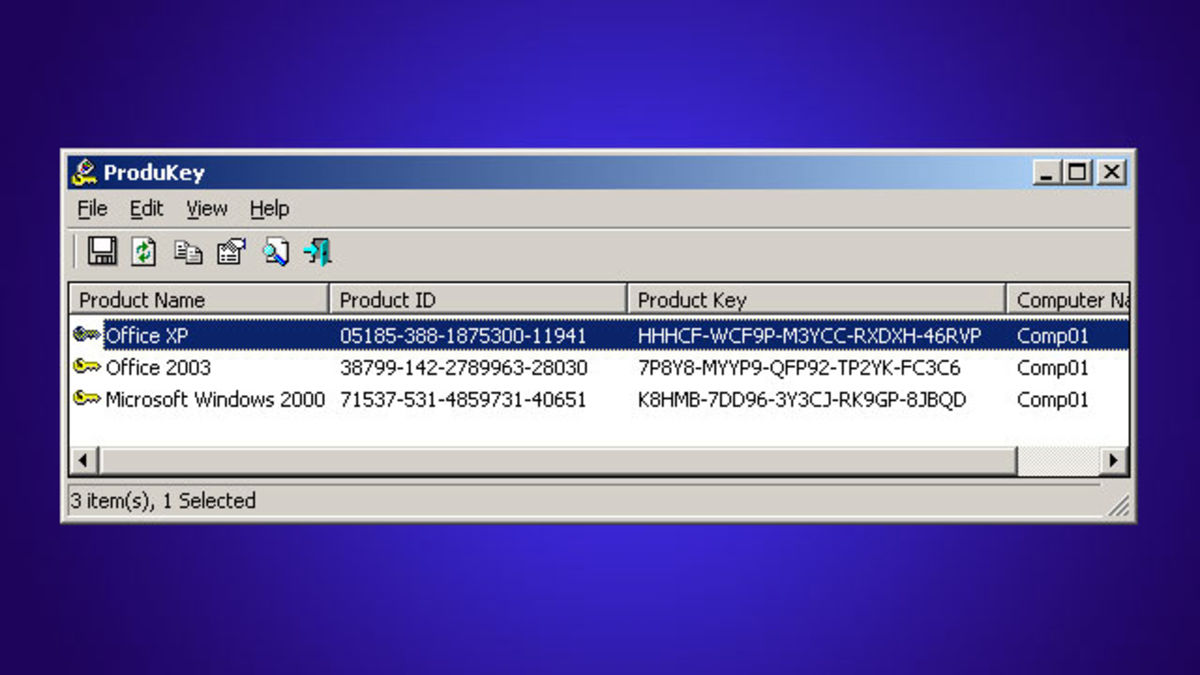Click the Copy Selected Items icon

187,251
